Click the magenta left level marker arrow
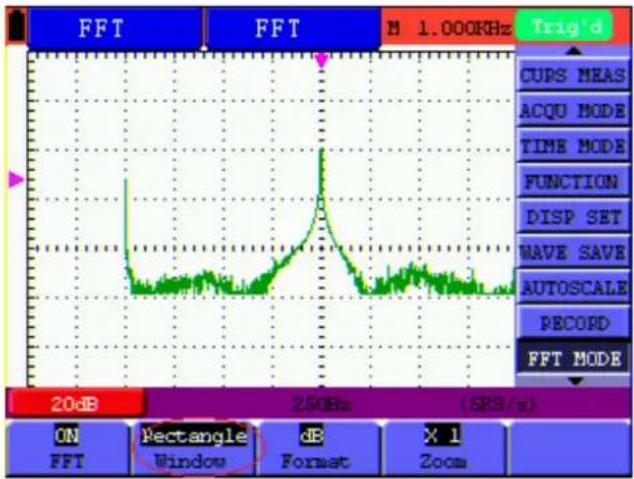The image size is (634, 479). (x=16, y=180)
